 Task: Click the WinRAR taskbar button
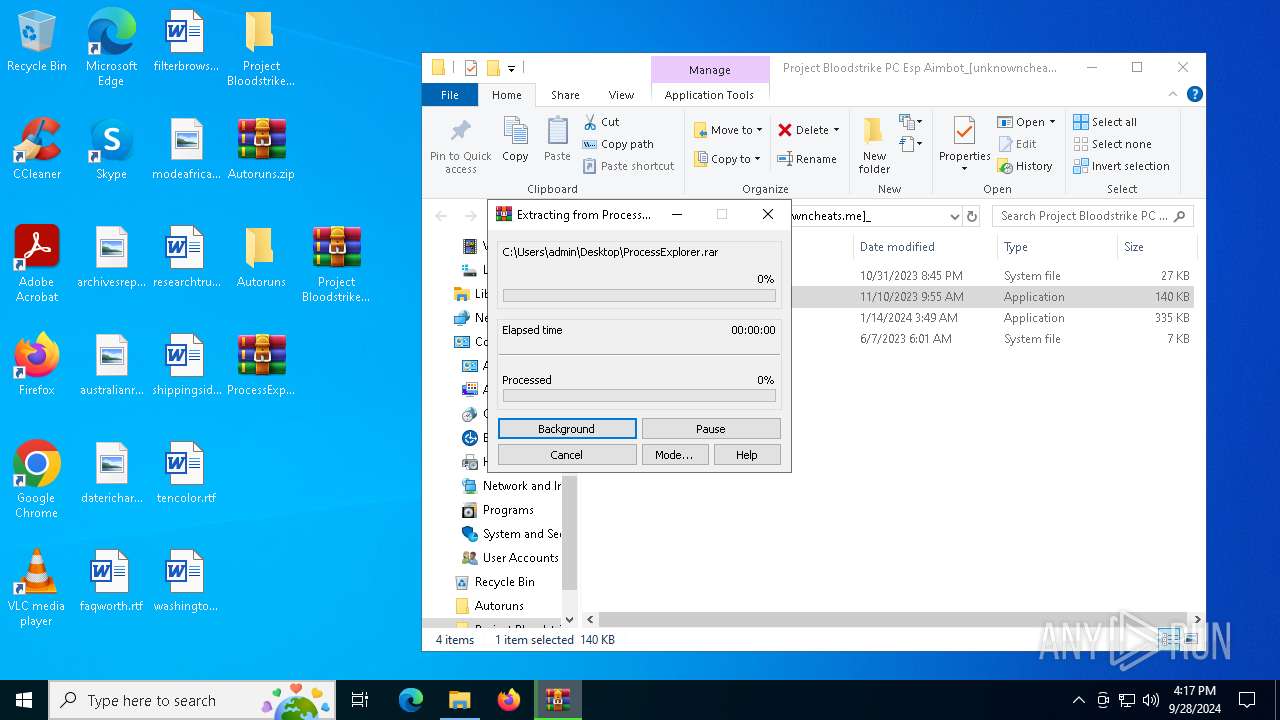coord(557,700)
